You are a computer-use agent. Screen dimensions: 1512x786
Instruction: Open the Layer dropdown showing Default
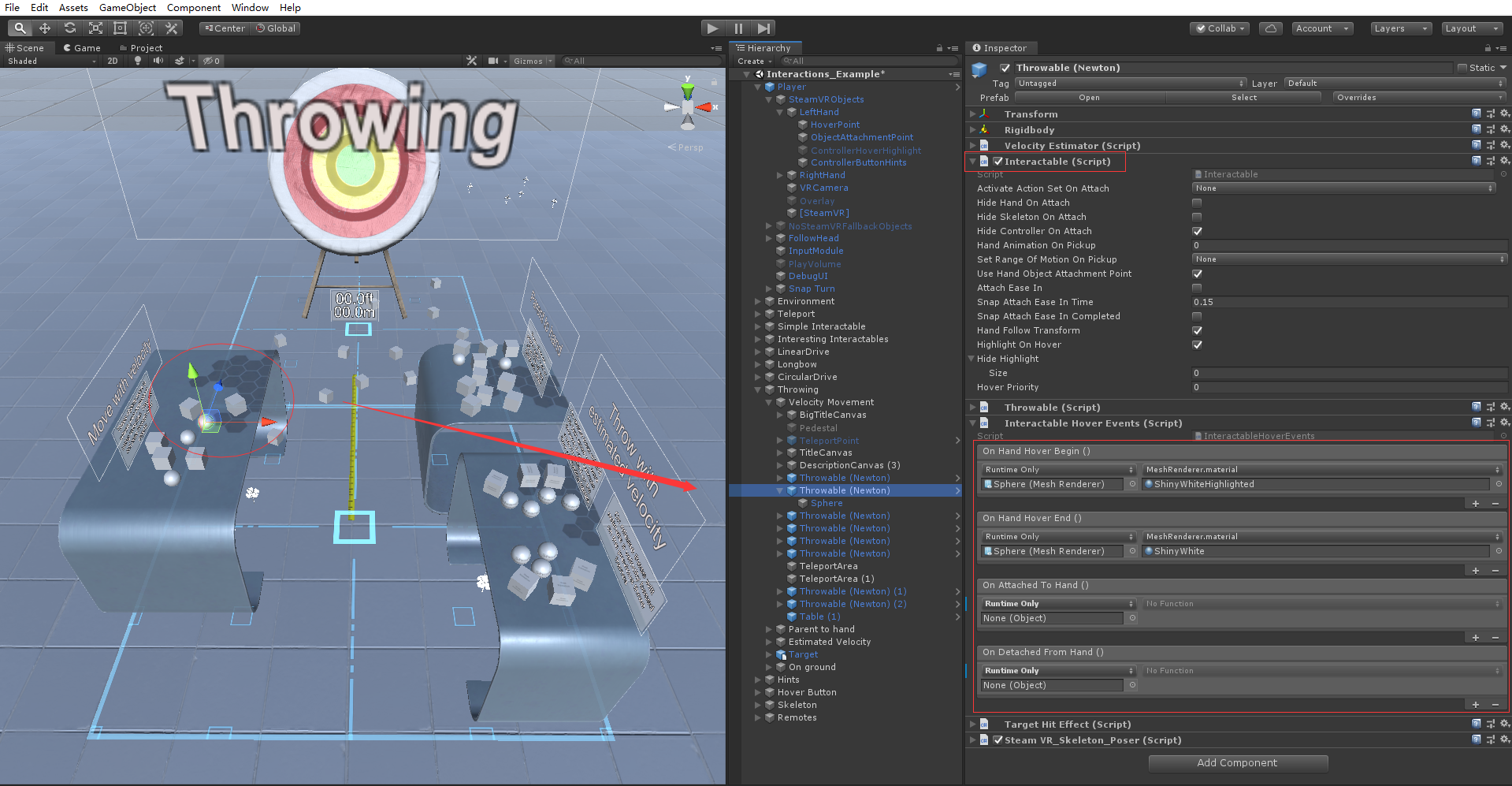[1395, 84]
